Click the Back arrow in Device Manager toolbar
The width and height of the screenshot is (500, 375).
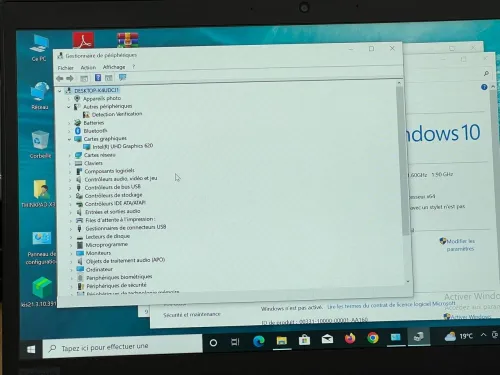click(x=60, y=79)
